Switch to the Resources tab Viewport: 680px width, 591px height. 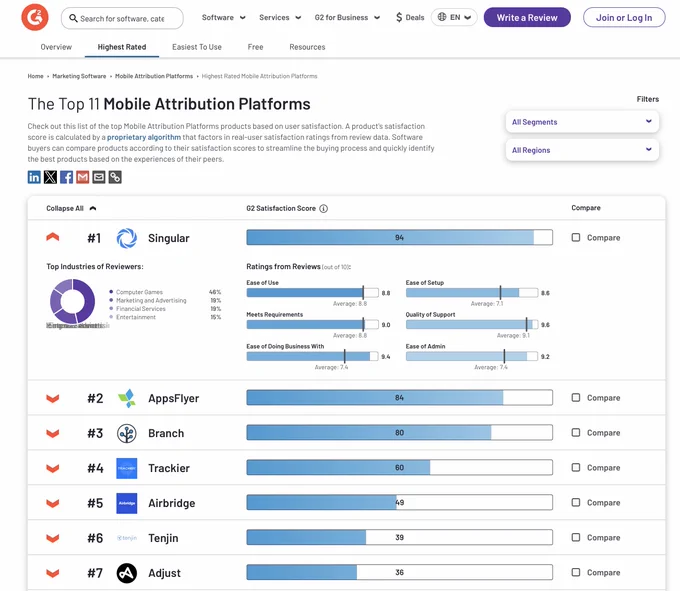307,47
